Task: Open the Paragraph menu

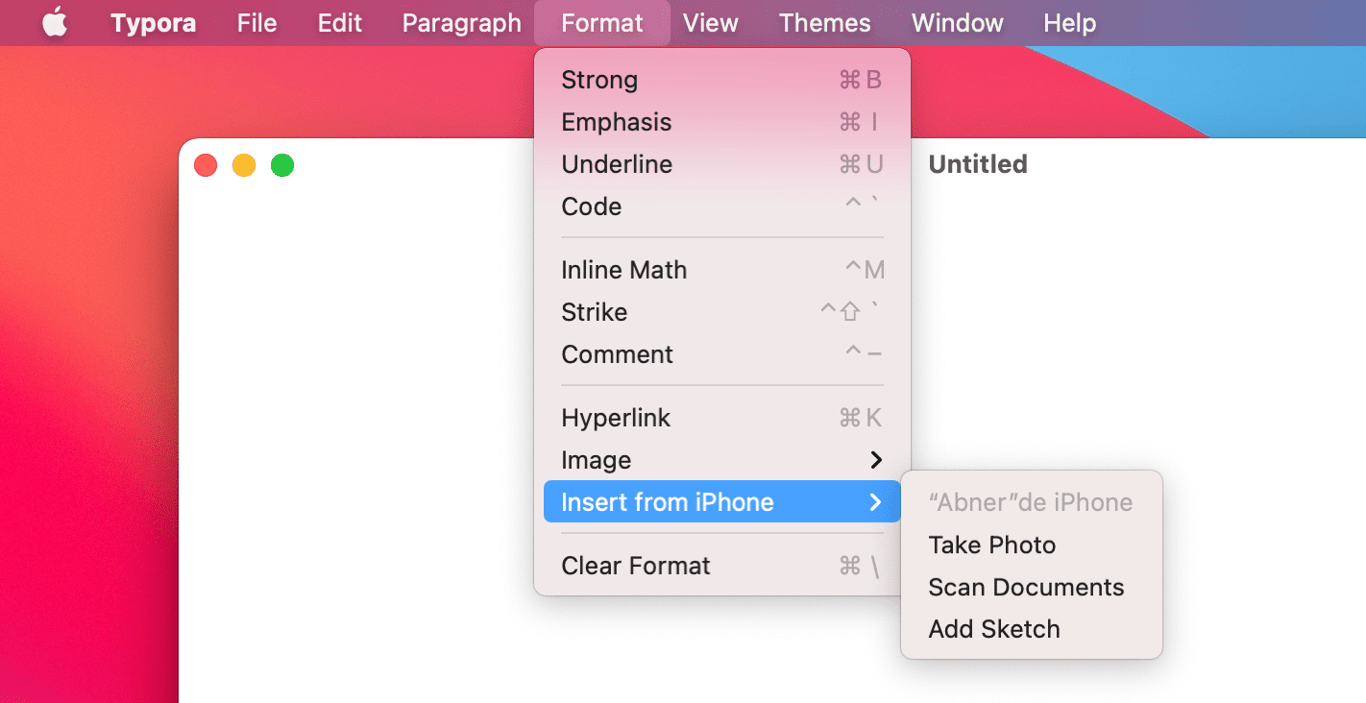Action: [461, 23]
